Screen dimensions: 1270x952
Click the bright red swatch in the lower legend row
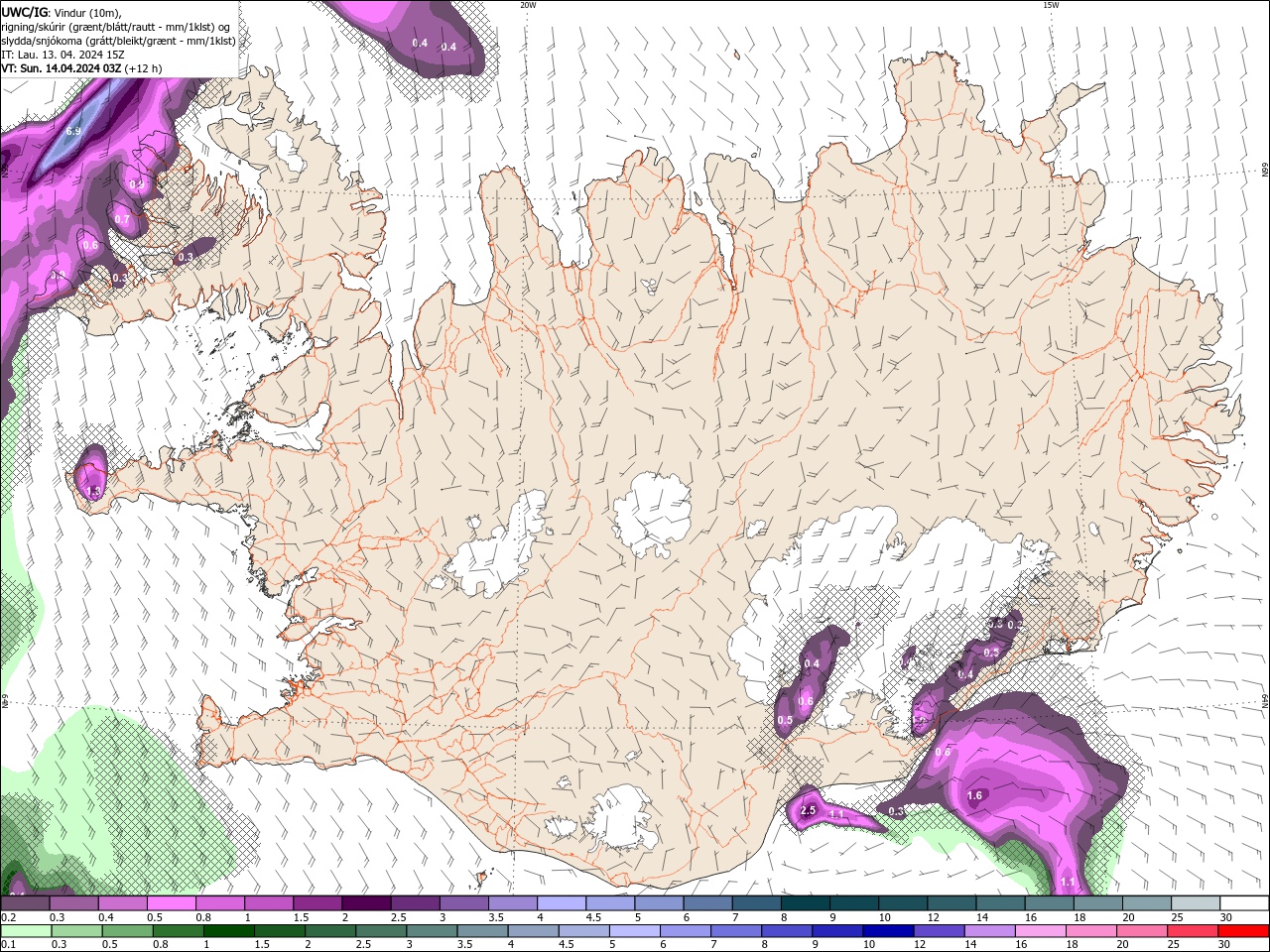[x=1243, y=931]
